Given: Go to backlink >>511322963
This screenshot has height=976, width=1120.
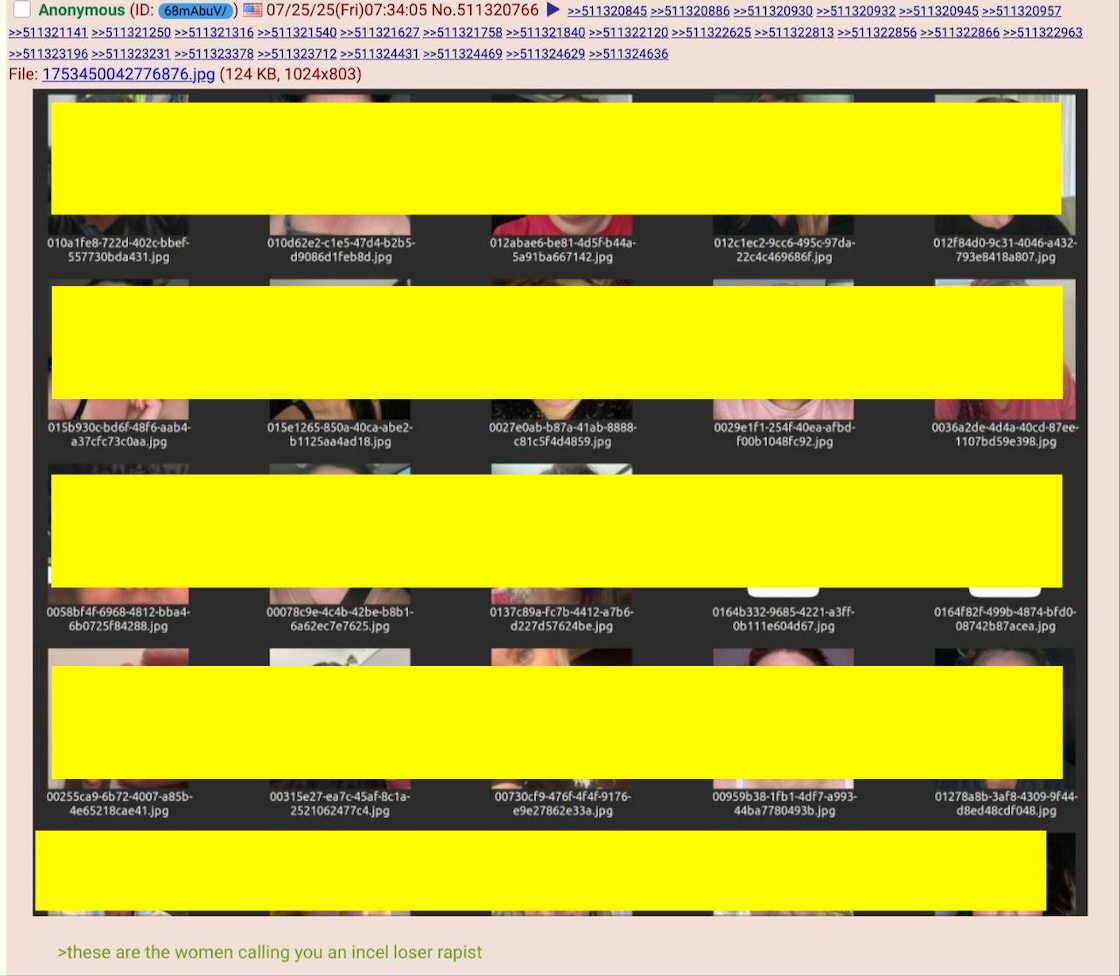Looking at the screenshot, I should (1043, 33).
